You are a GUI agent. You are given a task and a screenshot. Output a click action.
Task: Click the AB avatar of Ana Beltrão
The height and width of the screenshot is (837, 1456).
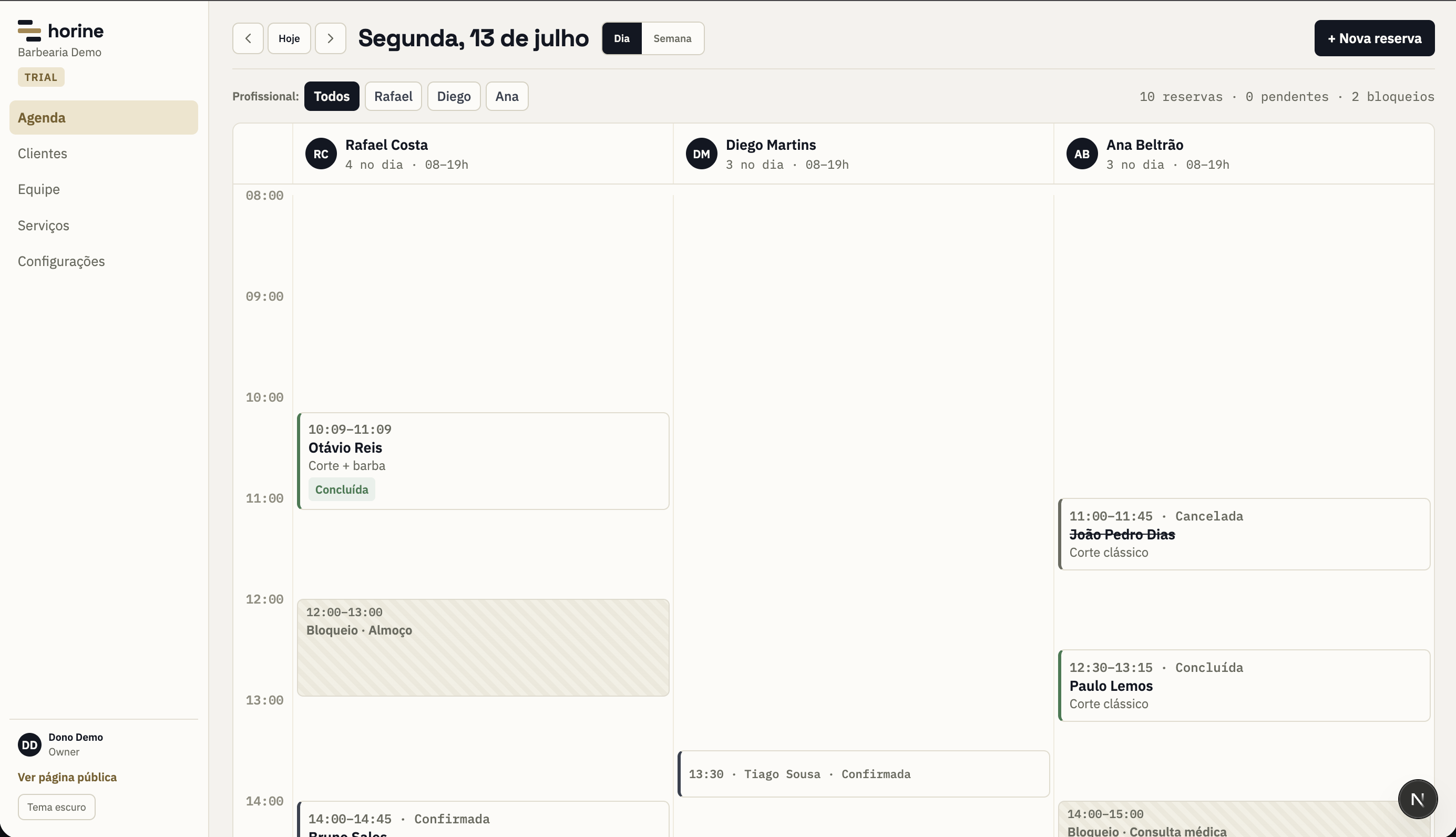1082,154
